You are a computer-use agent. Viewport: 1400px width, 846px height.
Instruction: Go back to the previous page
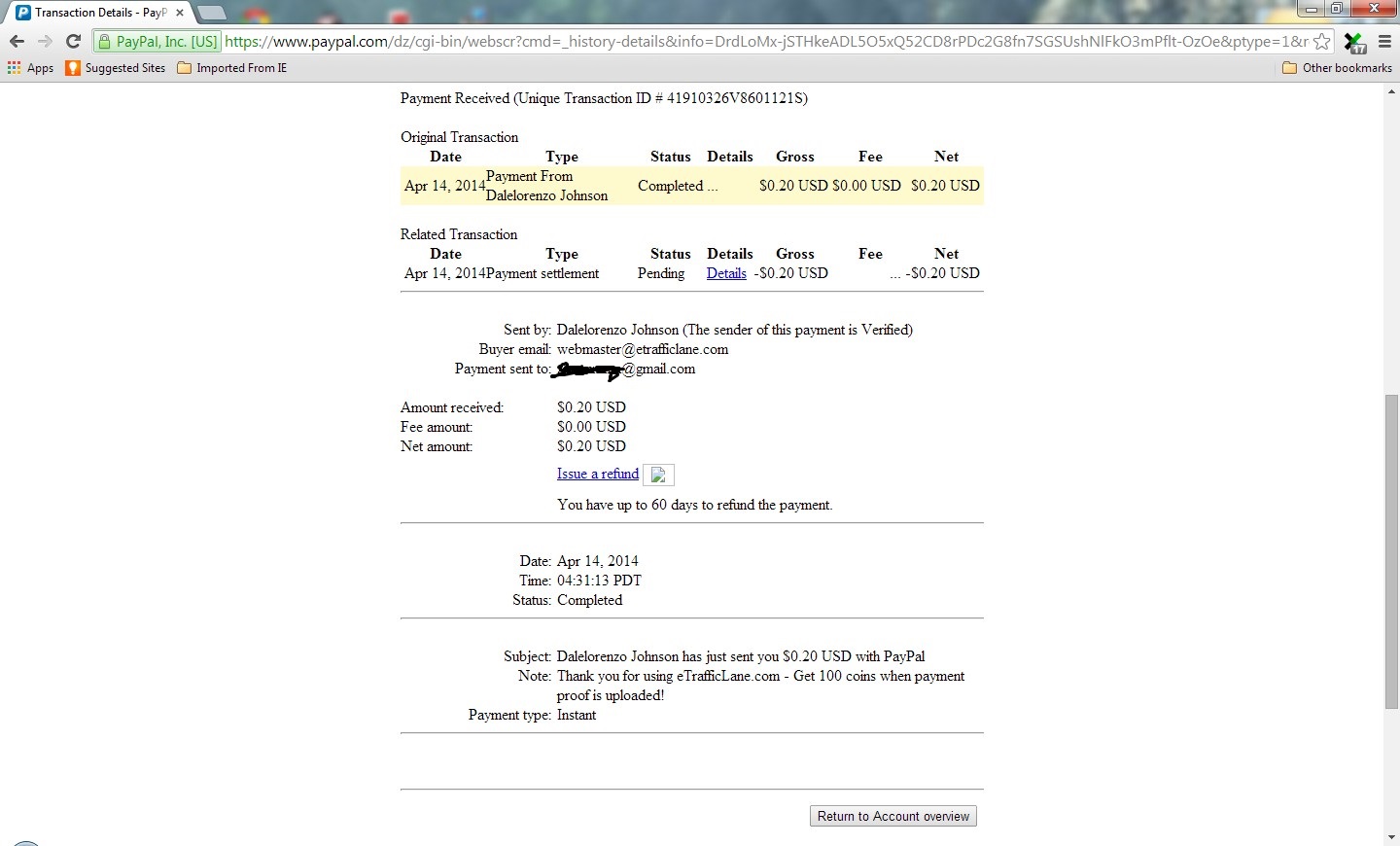pos(17,42)
